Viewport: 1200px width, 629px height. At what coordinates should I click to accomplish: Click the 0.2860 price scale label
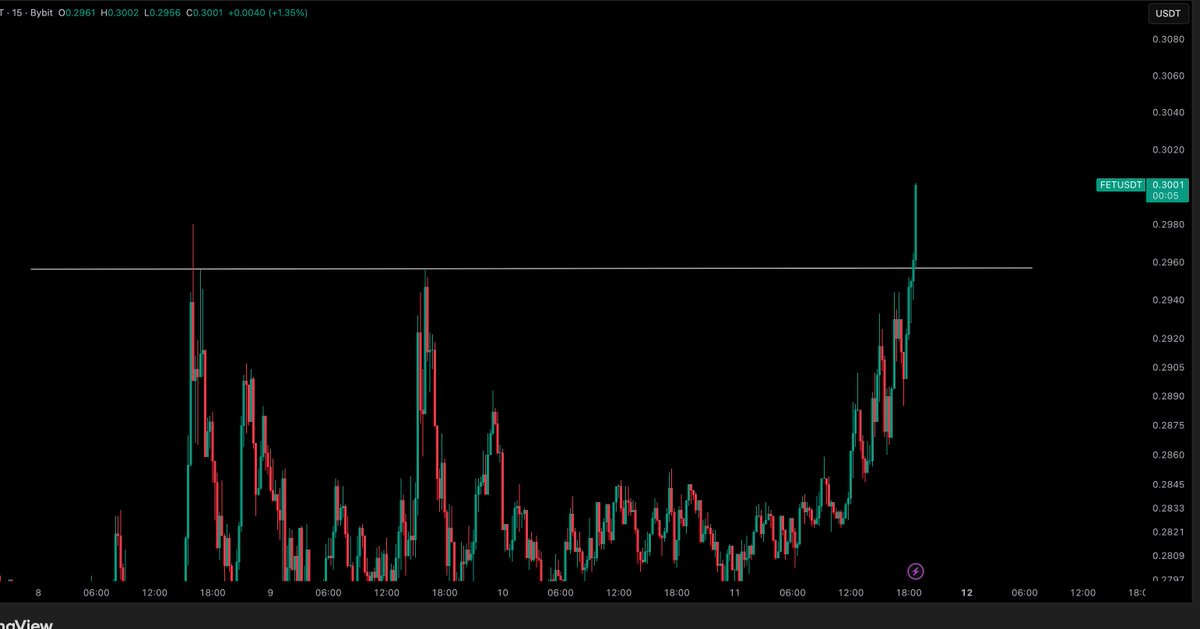1169,455
